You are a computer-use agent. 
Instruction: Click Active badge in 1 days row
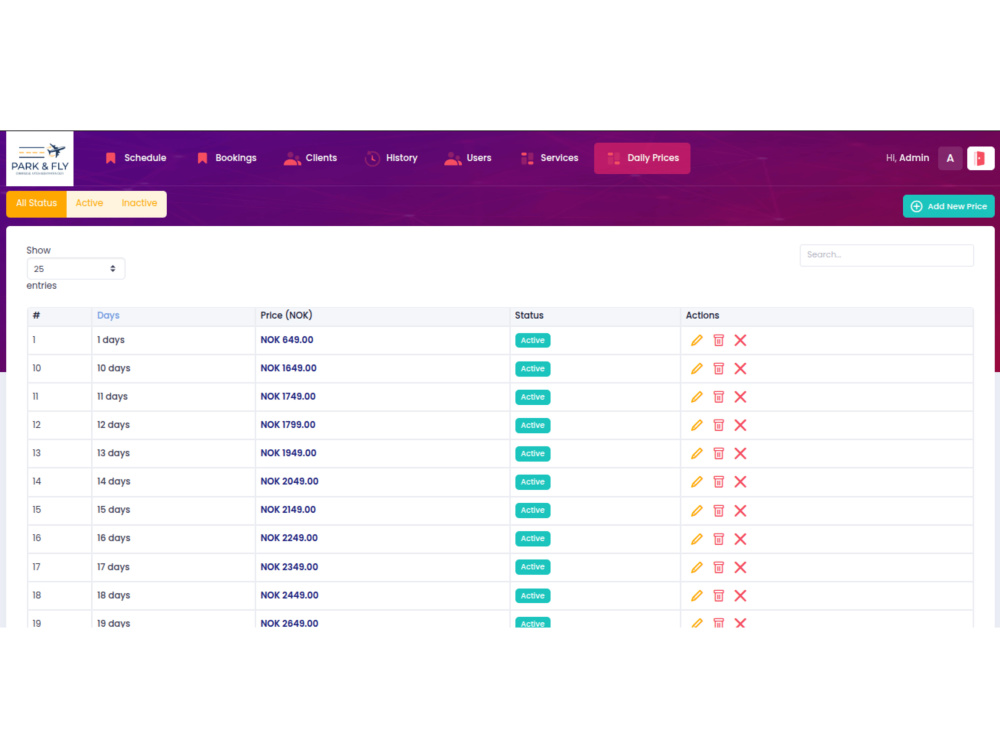click(533, 341)
